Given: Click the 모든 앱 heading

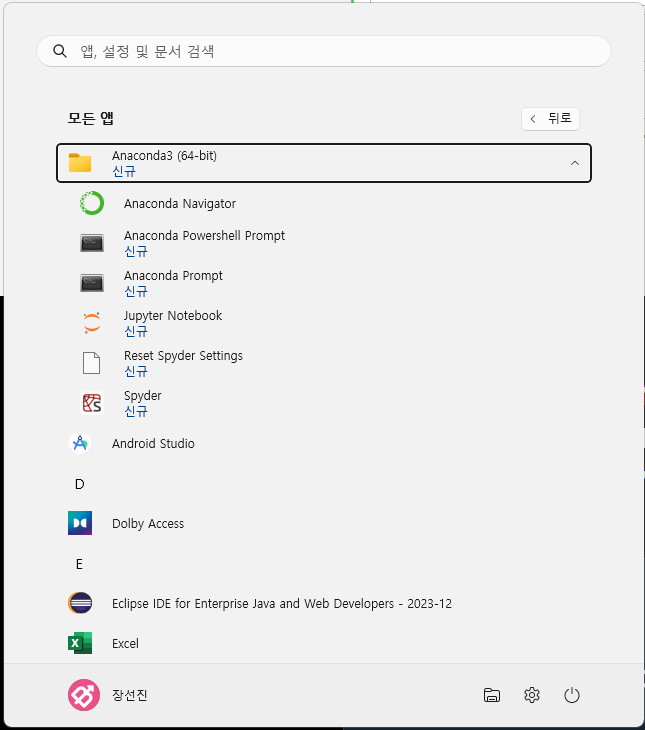Looking at the screenshot, I should pyautogui.click(x=91, y=118).
